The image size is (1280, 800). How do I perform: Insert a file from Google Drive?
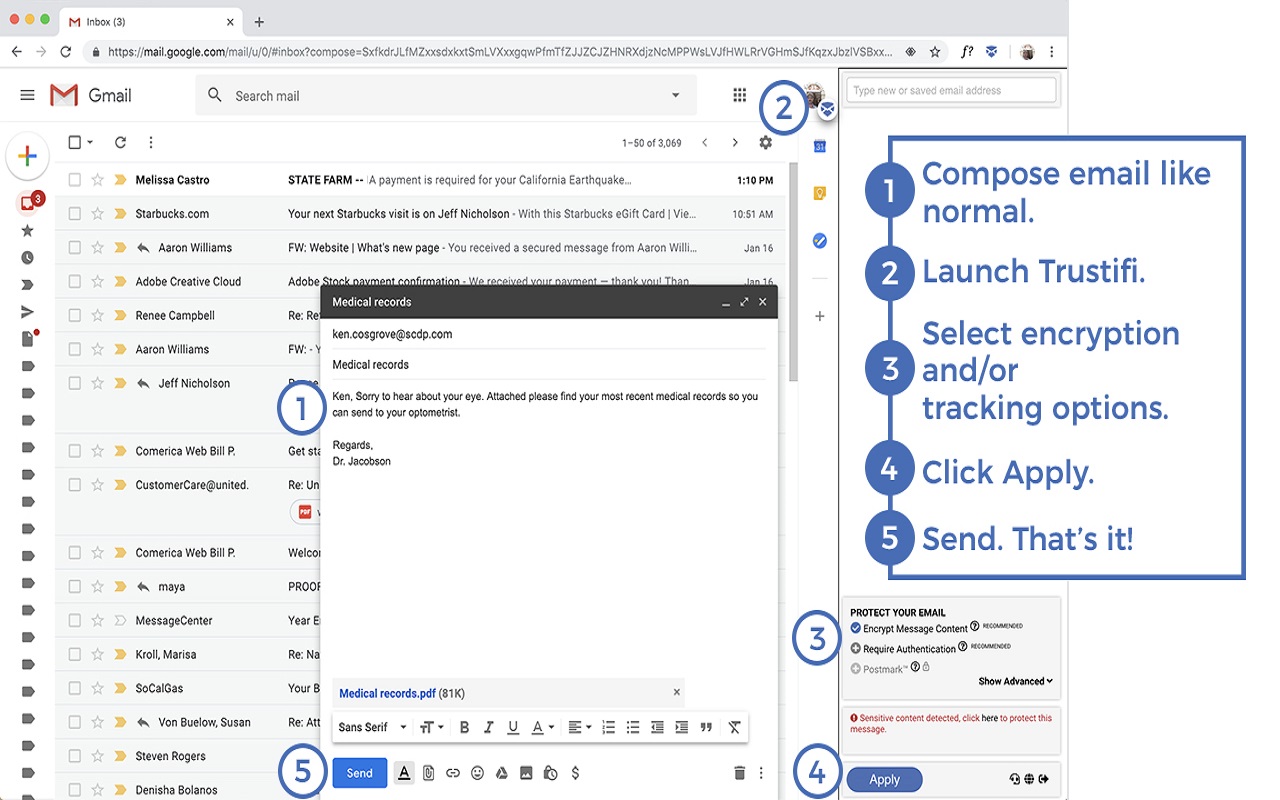pyautogui.click(x=502, y=773)
